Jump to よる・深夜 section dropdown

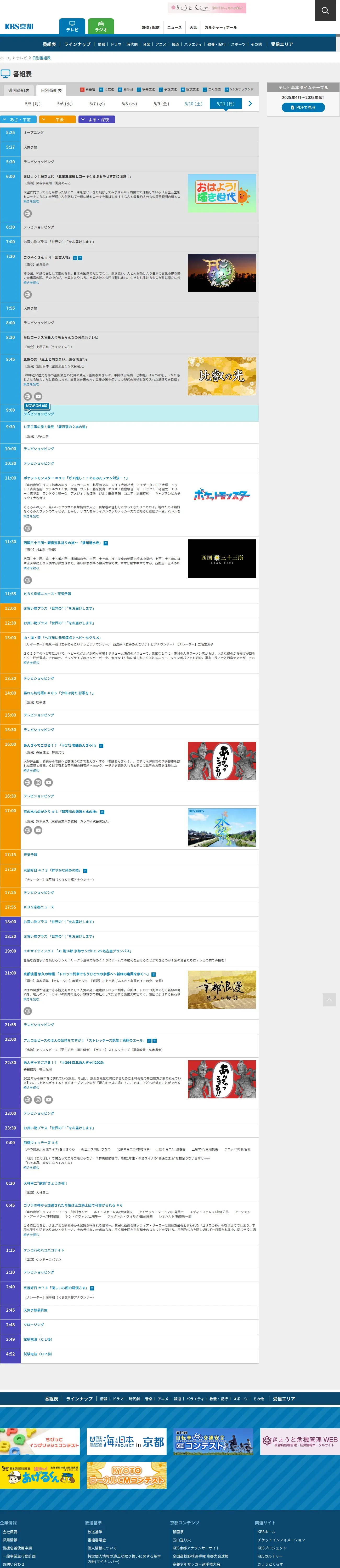tap(96, 120)
